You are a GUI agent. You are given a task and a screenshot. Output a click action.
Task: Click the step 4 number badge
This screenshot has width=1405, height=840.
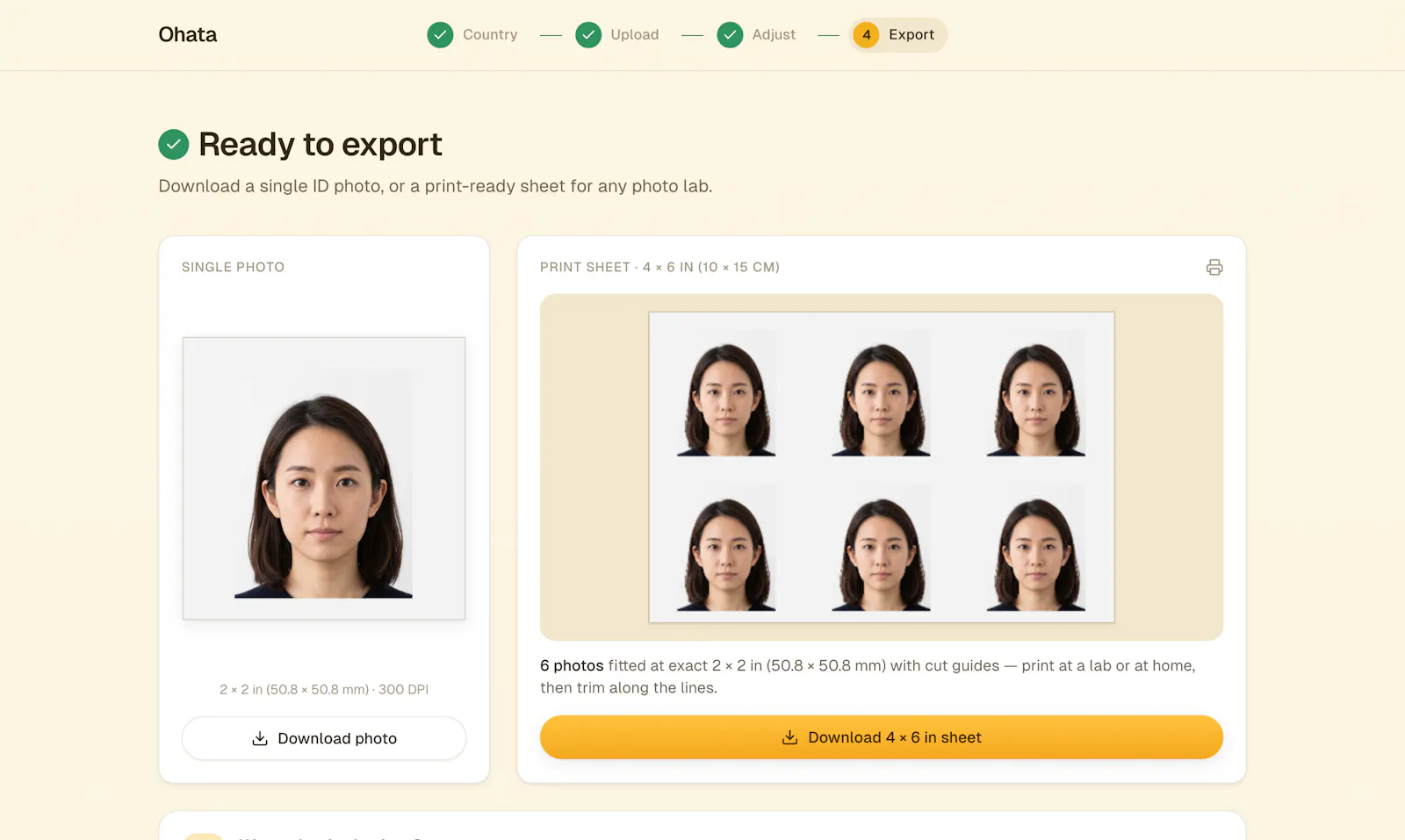[x=866, y=34]
